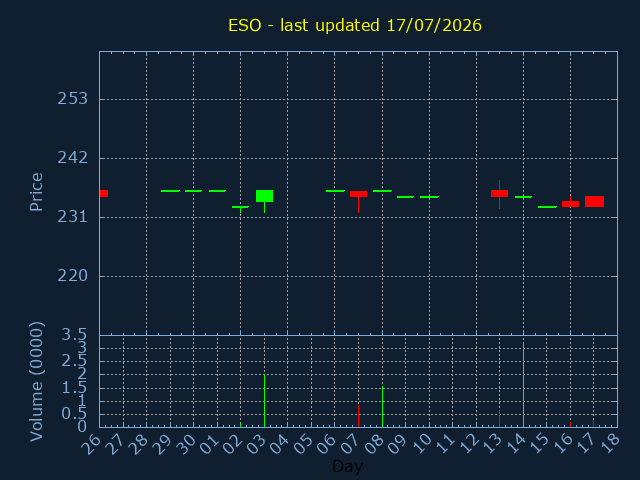Screen dimensions: 640x480
Task: Click the green volume bar on day 03
Action: point(264,400)
